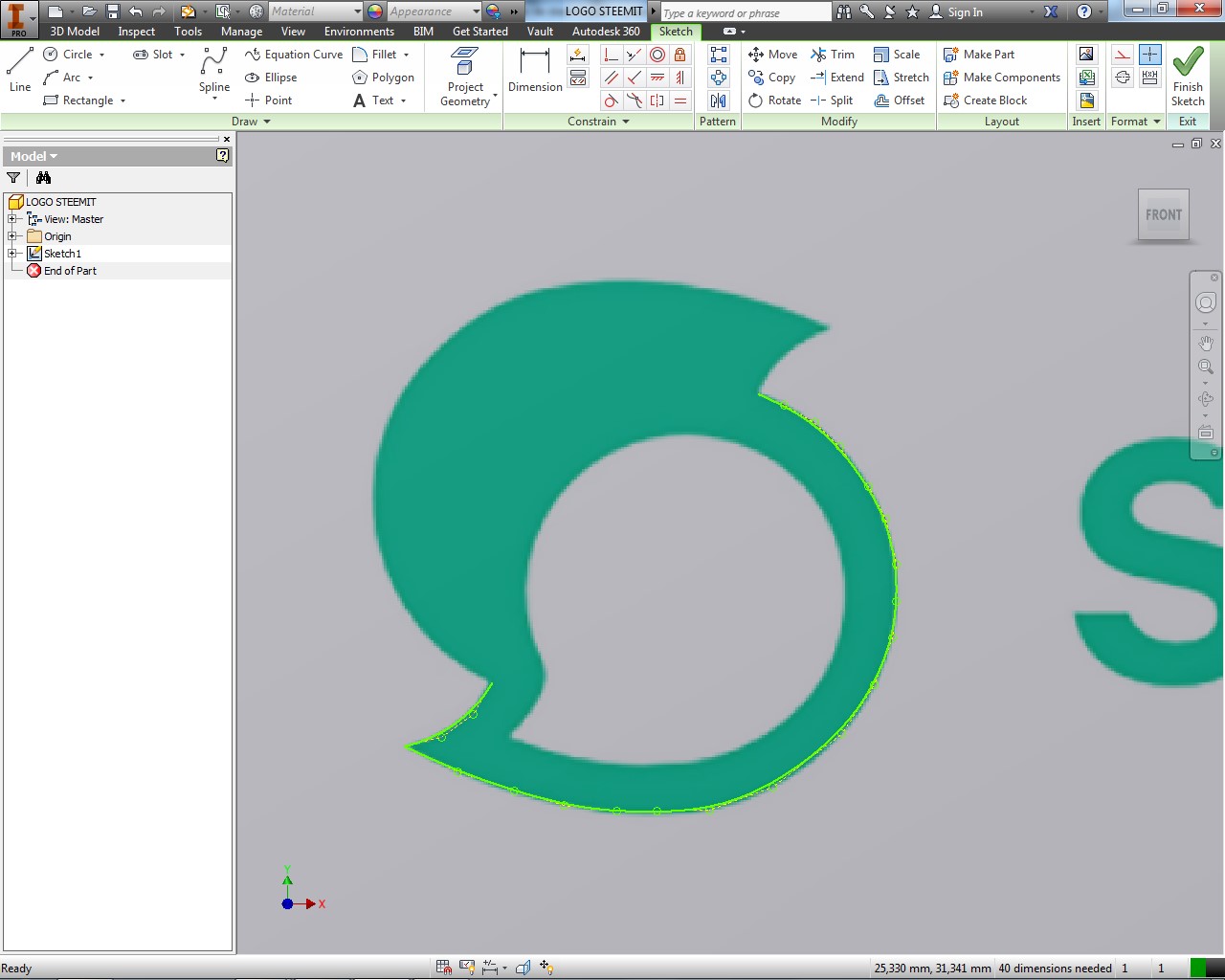Save the document from quick toolbar
1225x980 pixels.
pyautogui.click(x=112, y=11)
